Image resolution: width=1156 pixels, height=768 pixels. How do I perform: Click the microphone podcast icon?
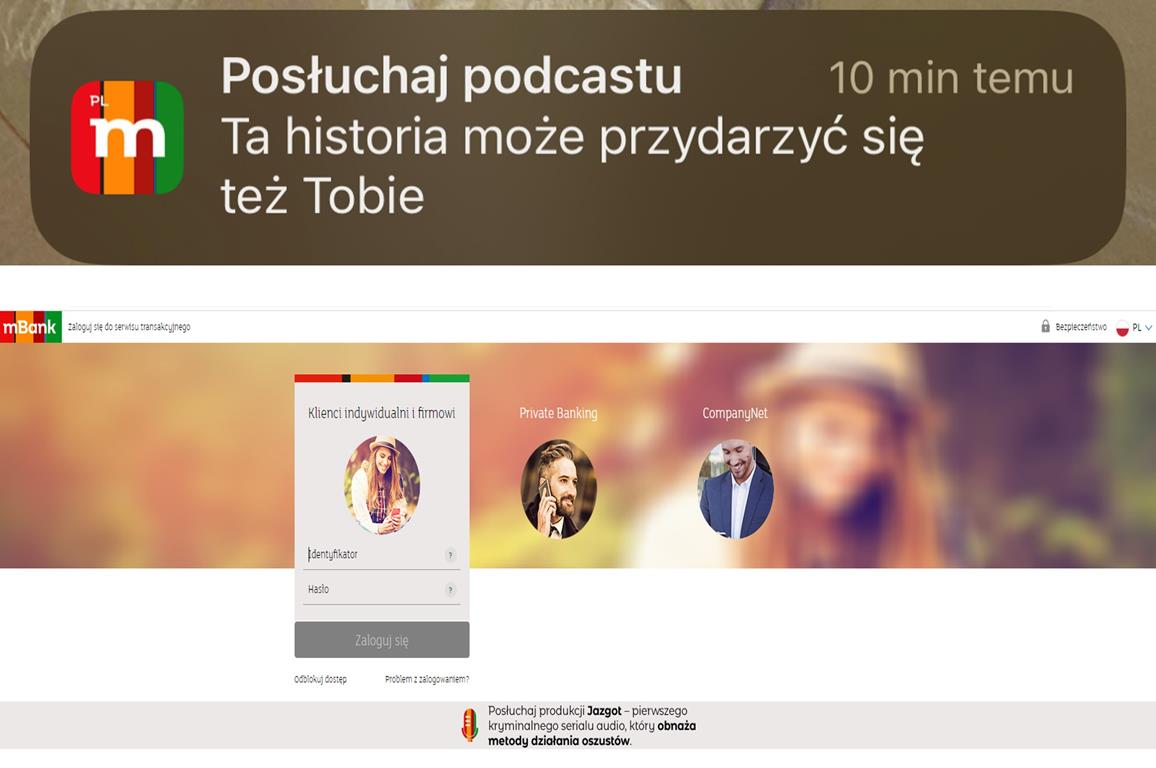pos(469,725)
